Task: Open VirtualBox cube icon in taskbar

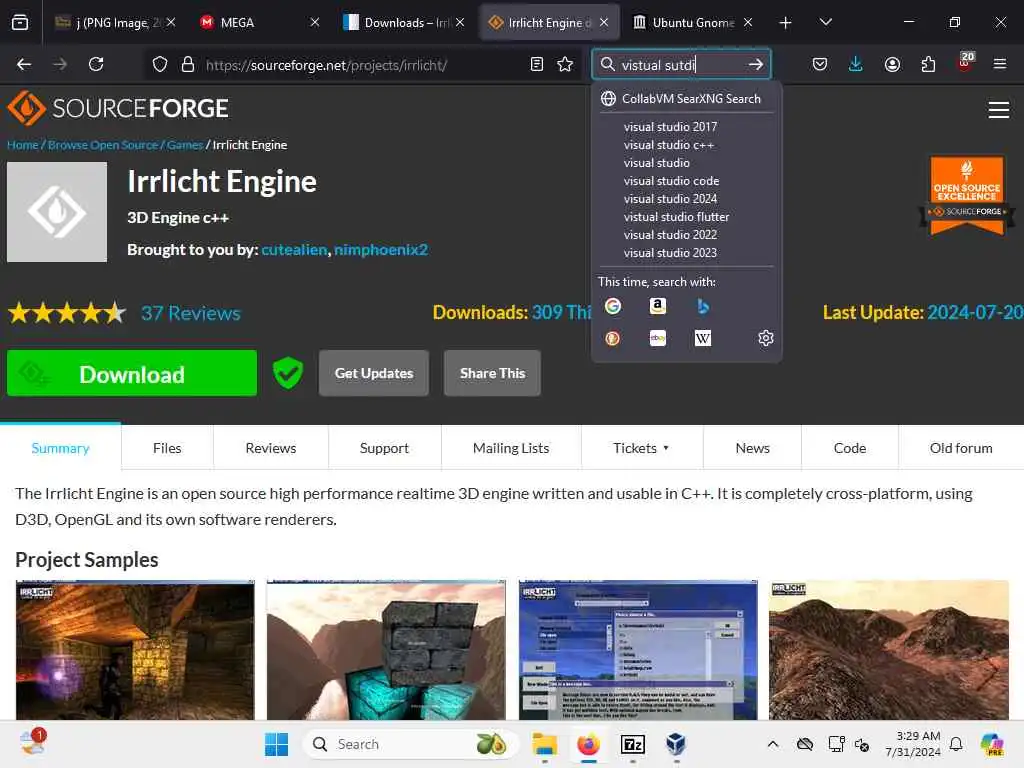Action: point(676,744)
